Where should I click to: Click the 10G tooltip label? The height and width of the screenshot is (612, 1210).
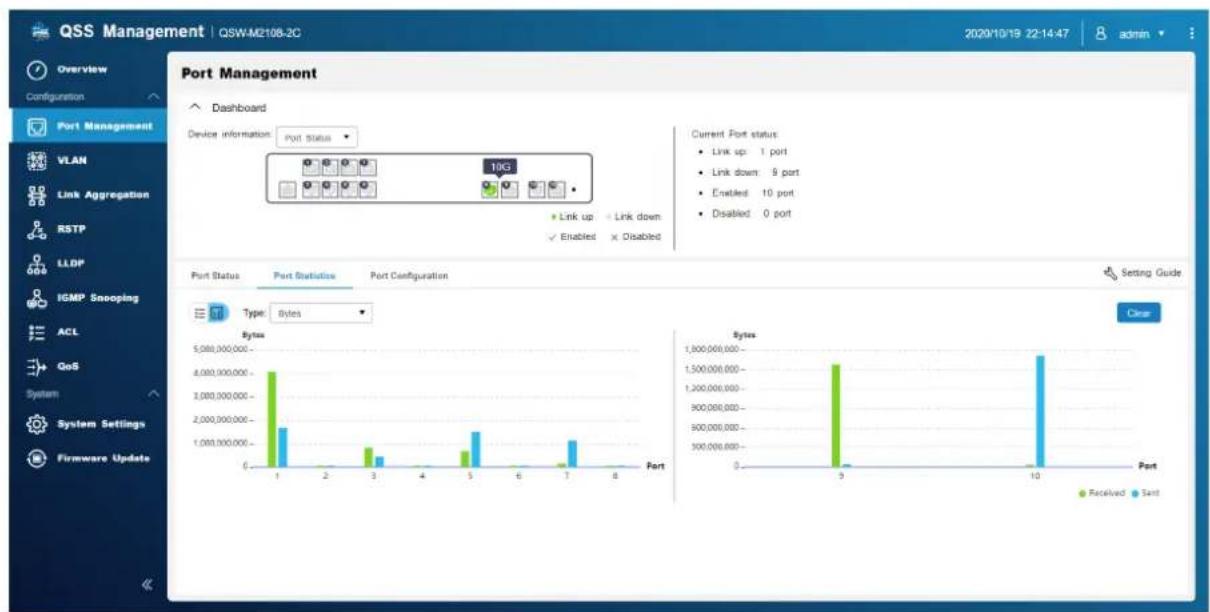500,167
